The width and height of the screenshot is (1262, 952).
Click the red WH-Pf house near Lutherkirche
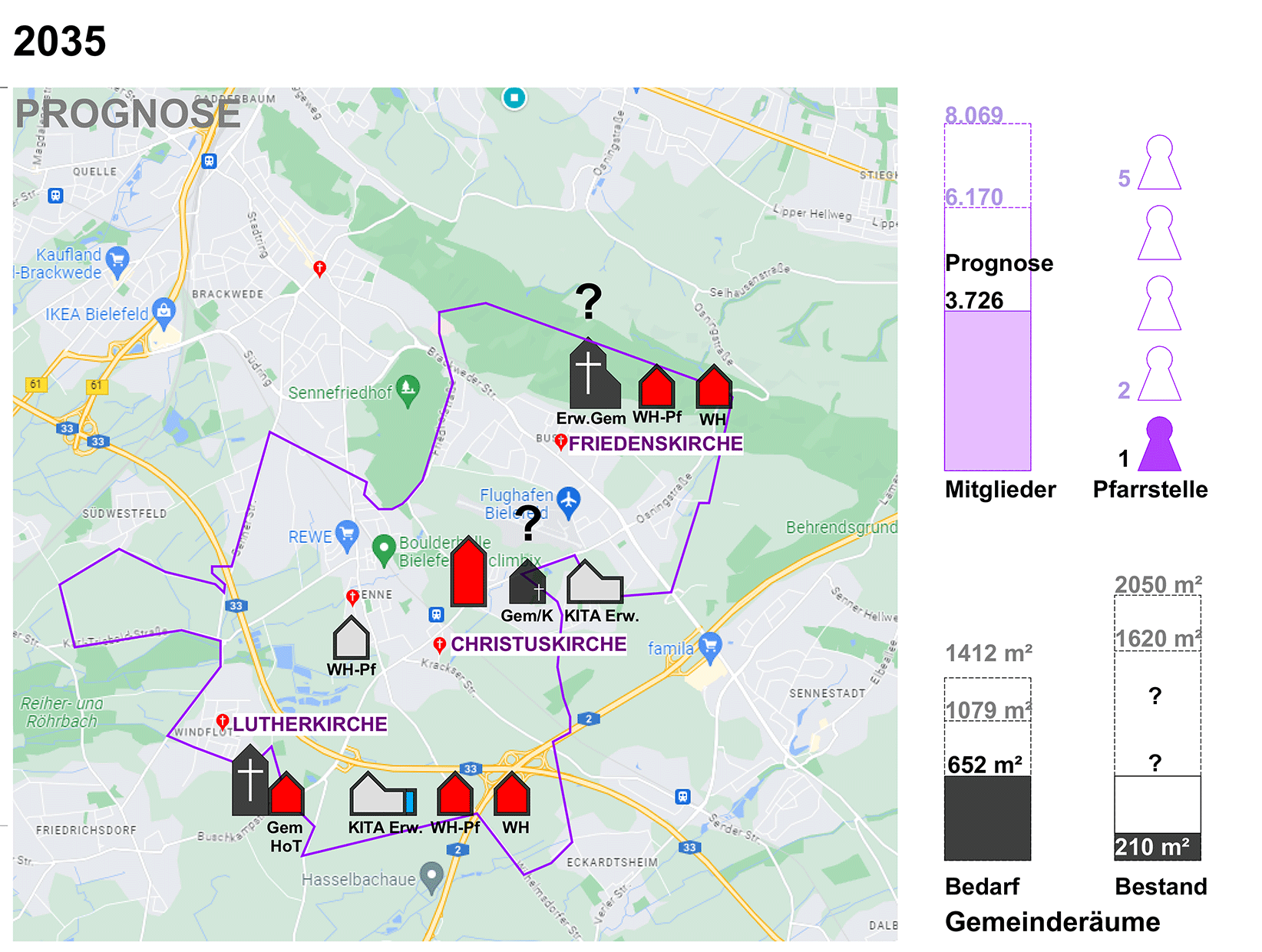pos(455,794)
